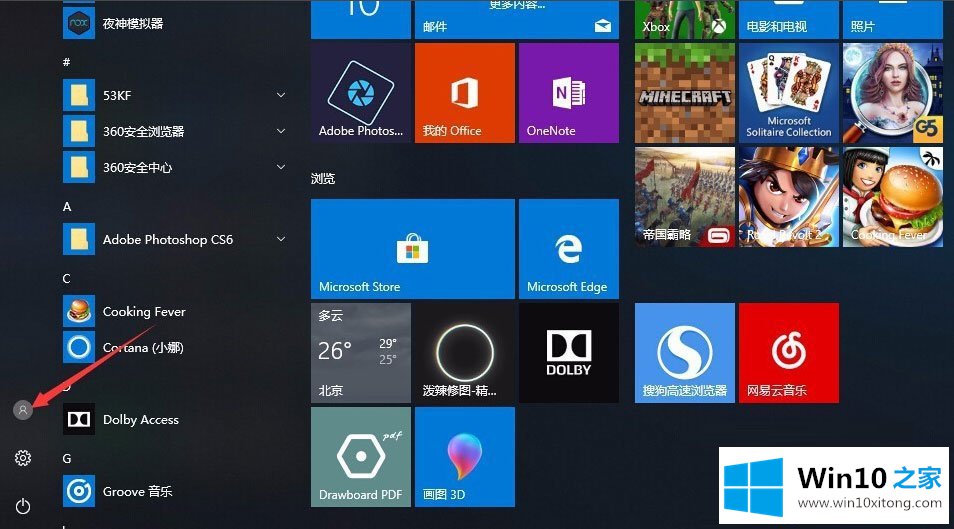Jump to the # letter header
Image resolution: width=954 pixels, height=529 pixels.
point(66,62)
